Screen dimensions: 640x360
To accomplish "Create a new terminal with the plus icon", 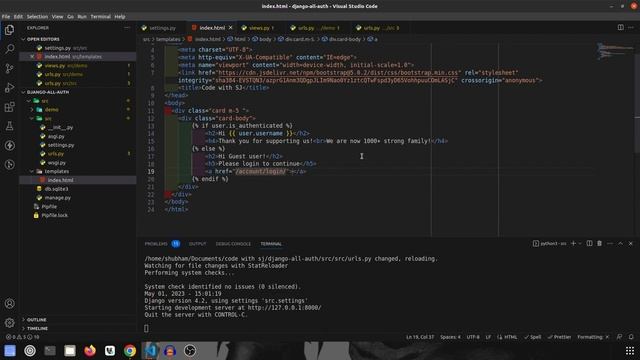I will (x=573, y=243).
